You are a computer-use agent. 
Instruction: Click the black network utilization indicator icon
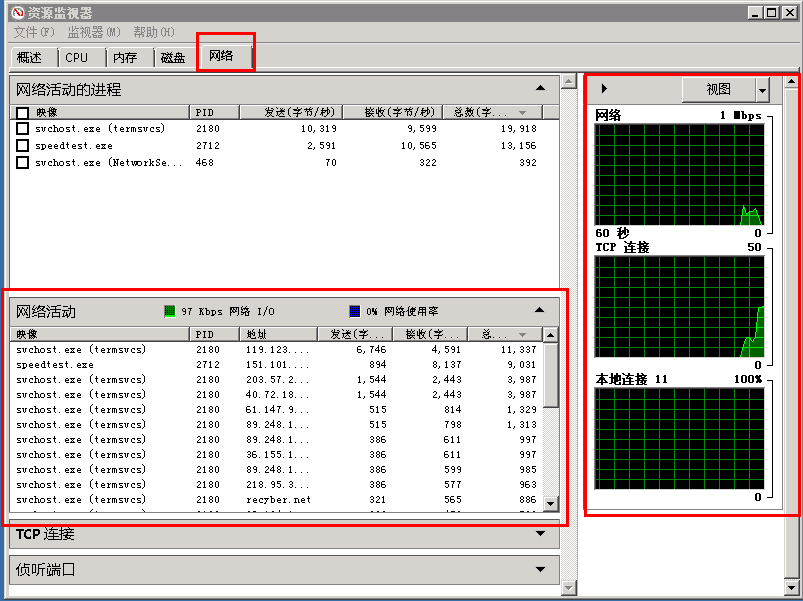click(x=355, y=311)
